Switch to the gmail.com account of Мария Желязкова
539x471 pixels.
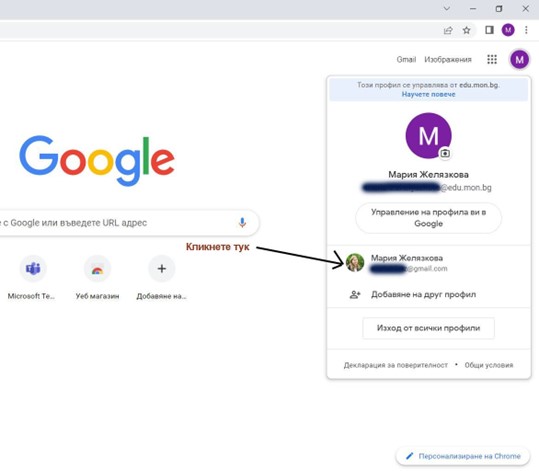pos(429,263)
